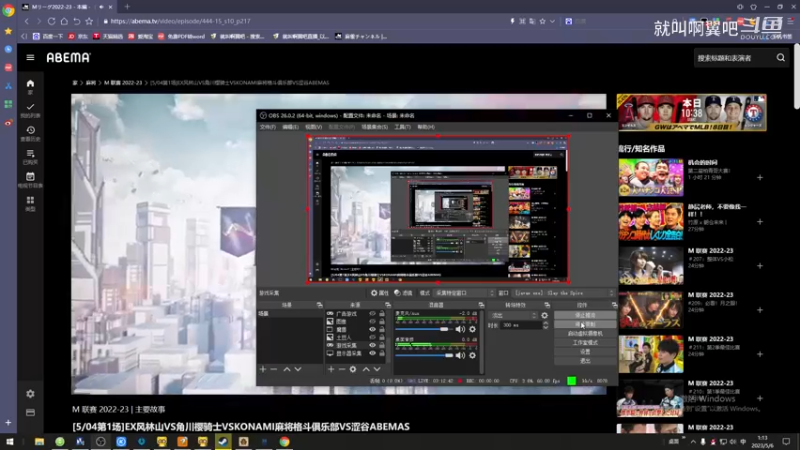This screenshot has width=800, height=450.
Task: Open My List checkmark icon in sidebar
Action: point(30,107)
